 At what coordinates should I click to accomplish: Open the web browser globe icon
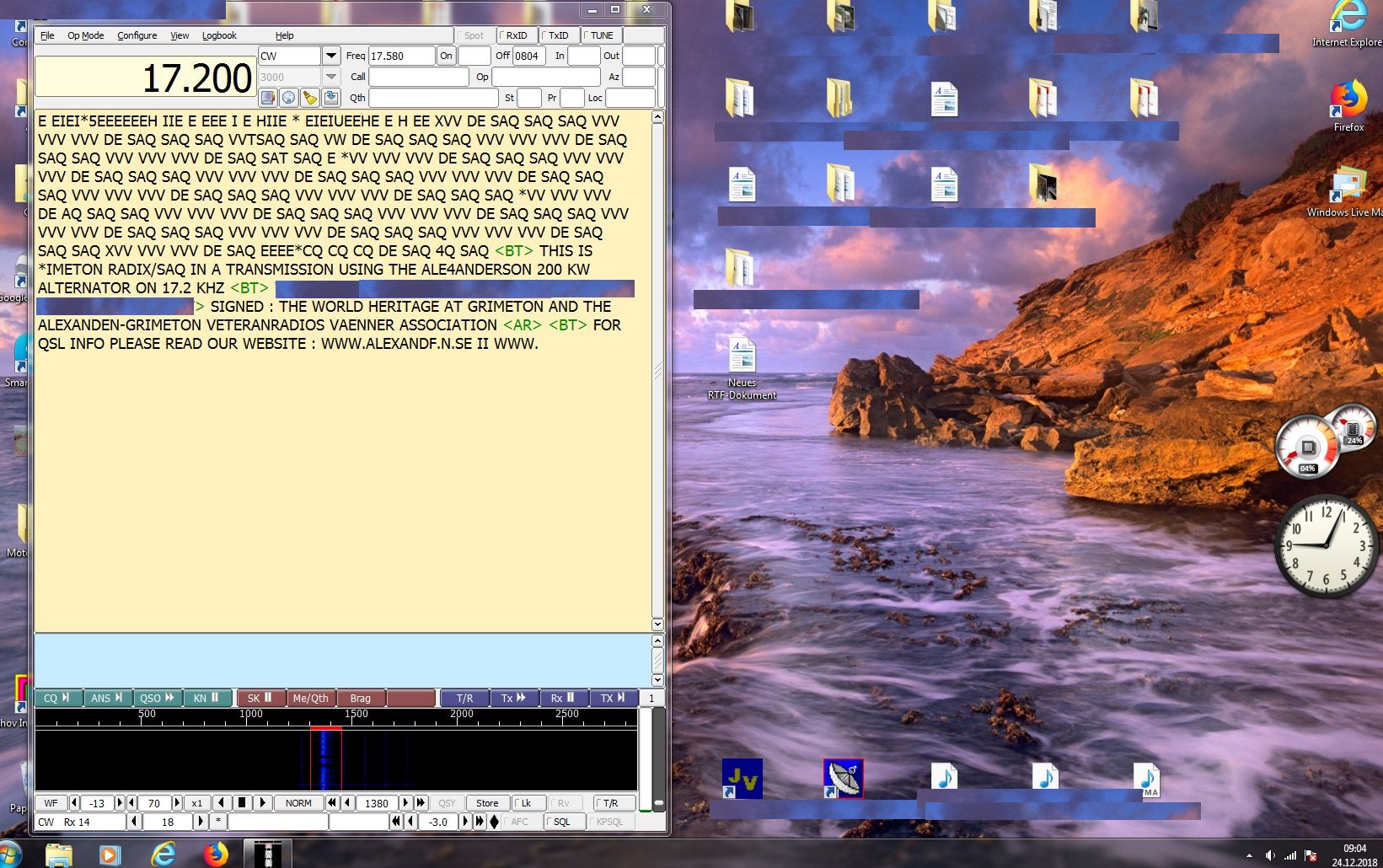(x=289, y=98)
